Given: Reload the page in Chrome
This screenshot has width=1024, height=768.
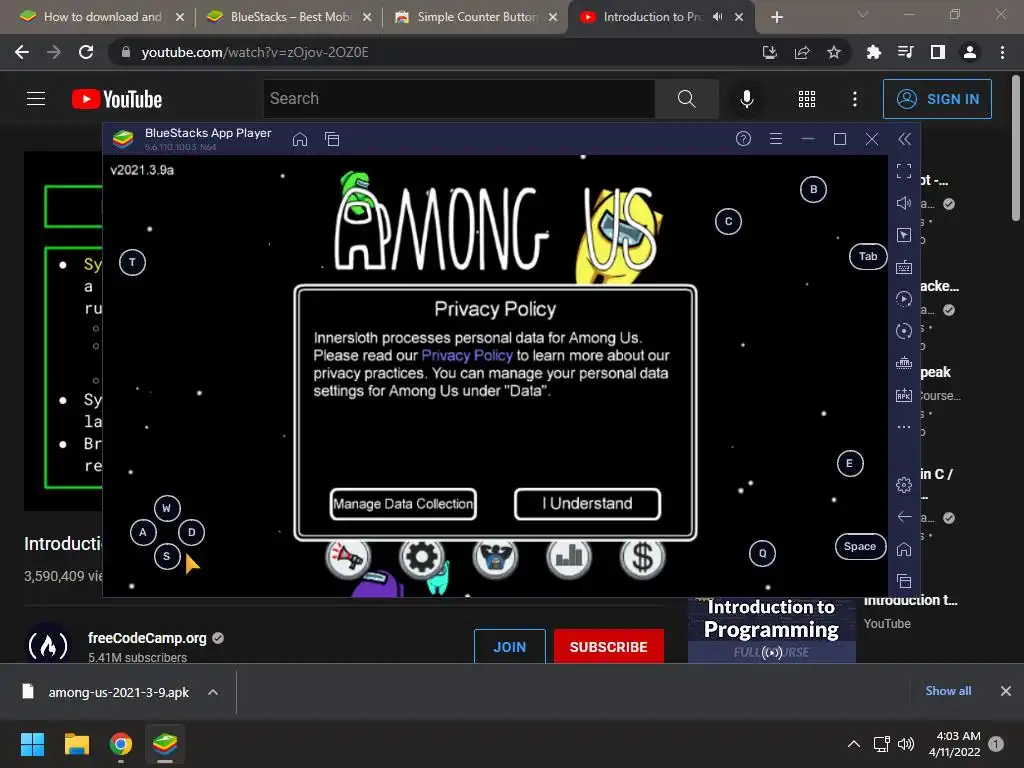Looking at the screenshot, I should (x=86, y=52).
